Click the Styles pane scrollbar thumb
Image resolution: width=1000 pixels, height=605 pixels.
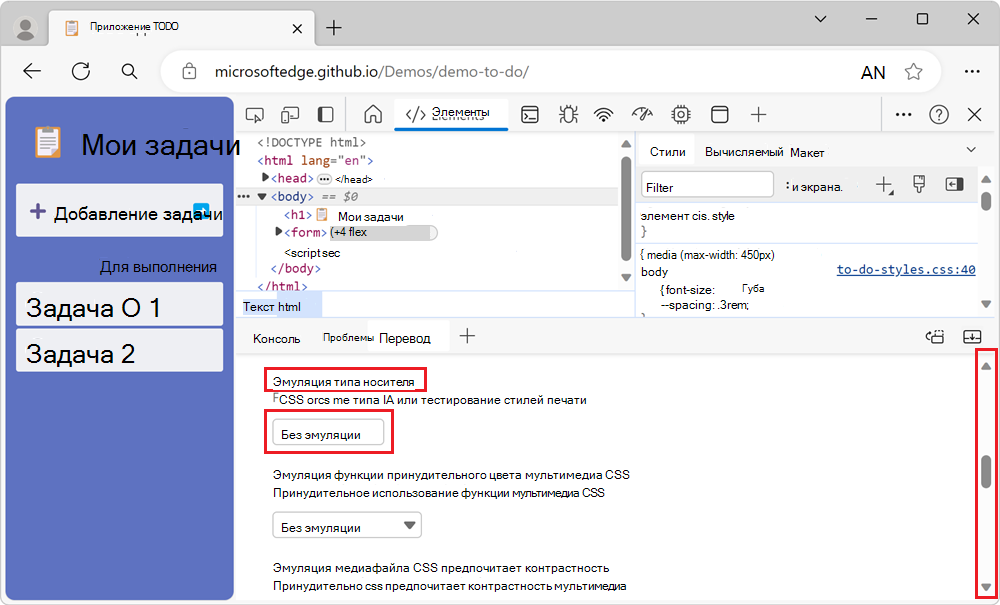986,201
